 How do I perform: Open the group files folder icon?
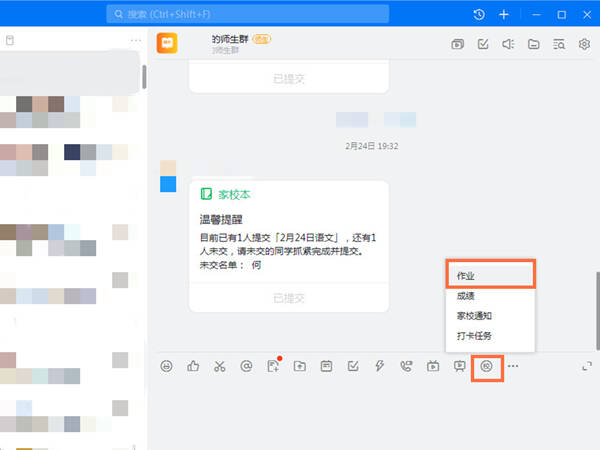[533, 44]
